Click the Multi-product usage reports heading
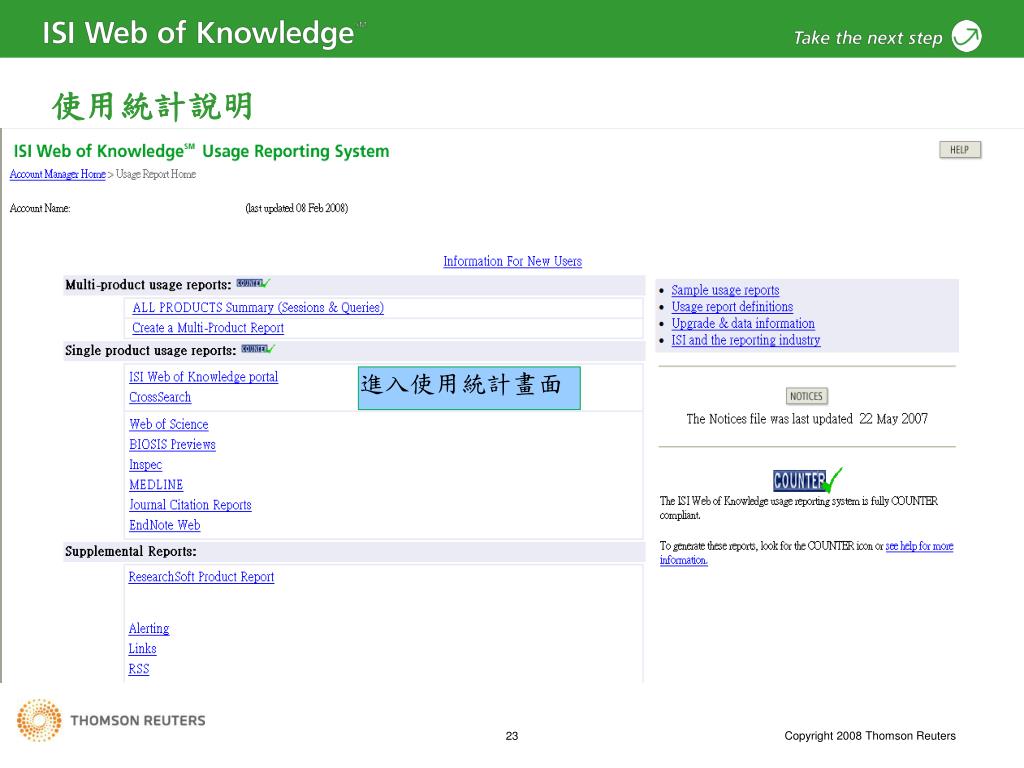 click(148, 285)
